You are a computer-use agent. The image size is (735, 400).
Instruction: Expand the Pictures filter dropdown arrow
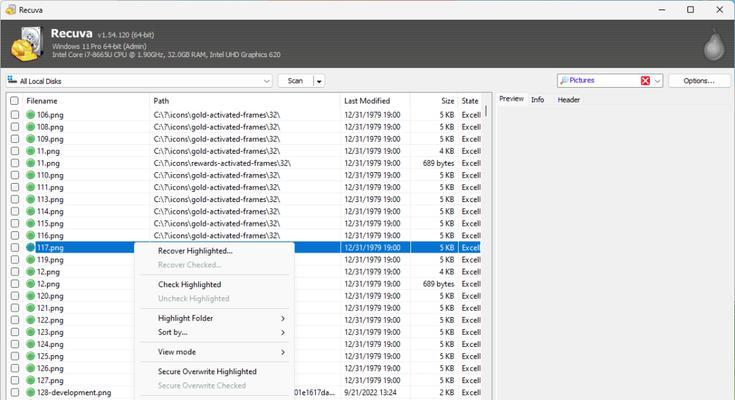click(x=657, y=81)
